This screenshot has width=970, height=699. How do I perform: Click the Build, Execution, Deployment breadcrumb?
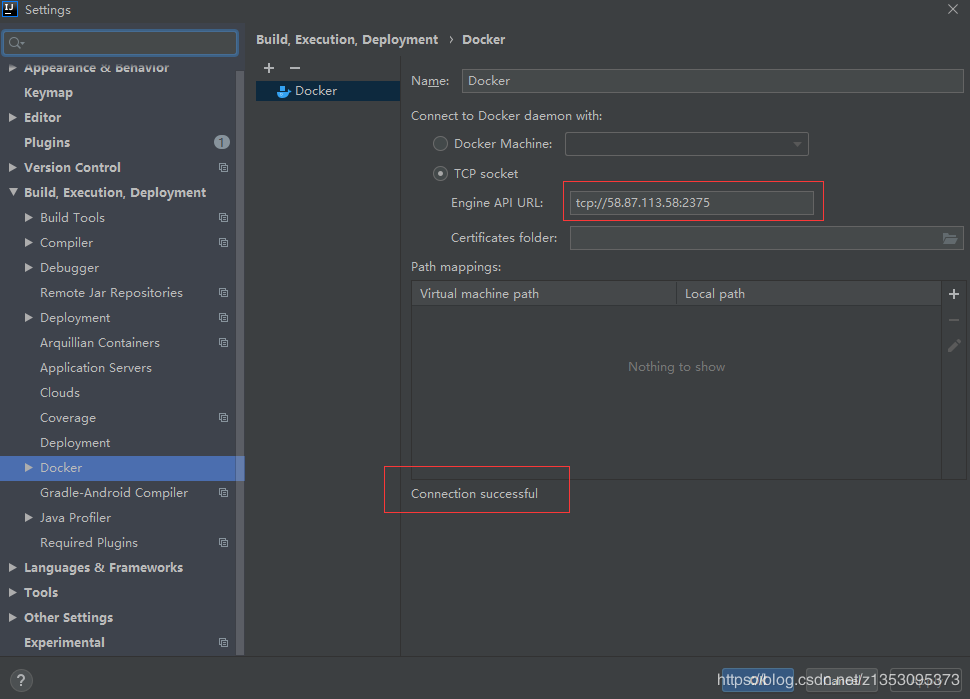pos(347,40)
